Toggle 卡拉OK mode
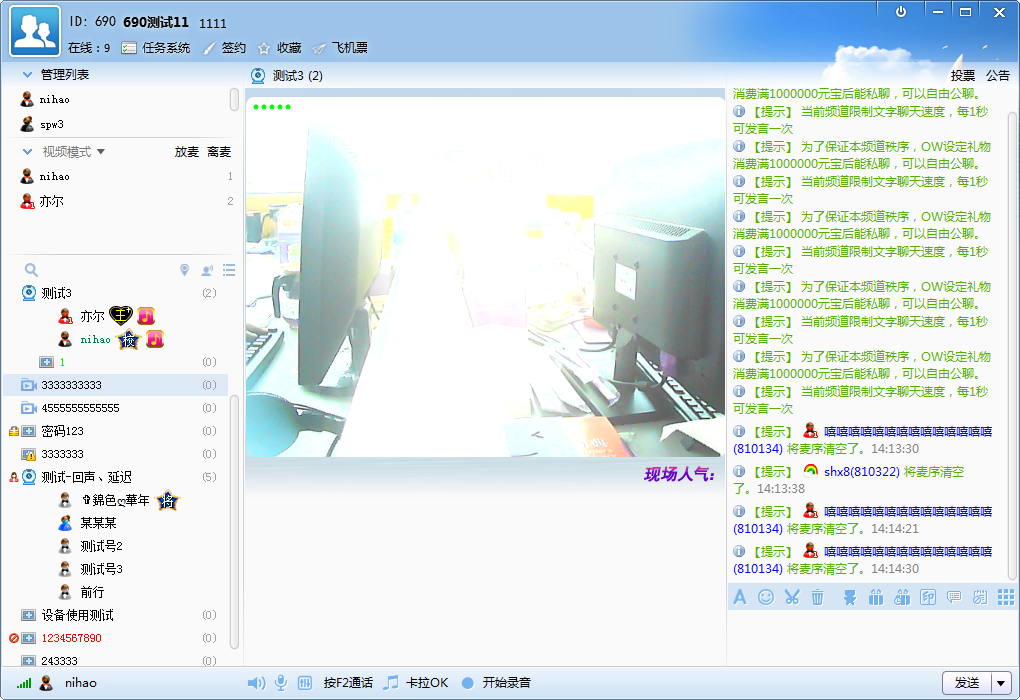The width and height of the screenshot is (1020, 700). pos(416,682)
